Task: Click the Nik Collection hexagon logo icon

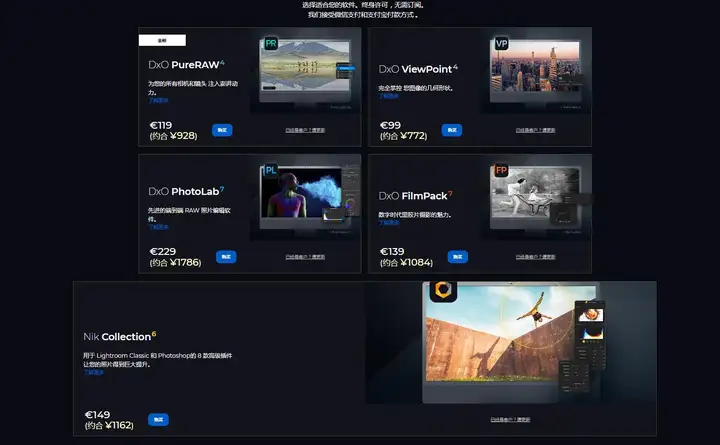Action: coord(443,290)
